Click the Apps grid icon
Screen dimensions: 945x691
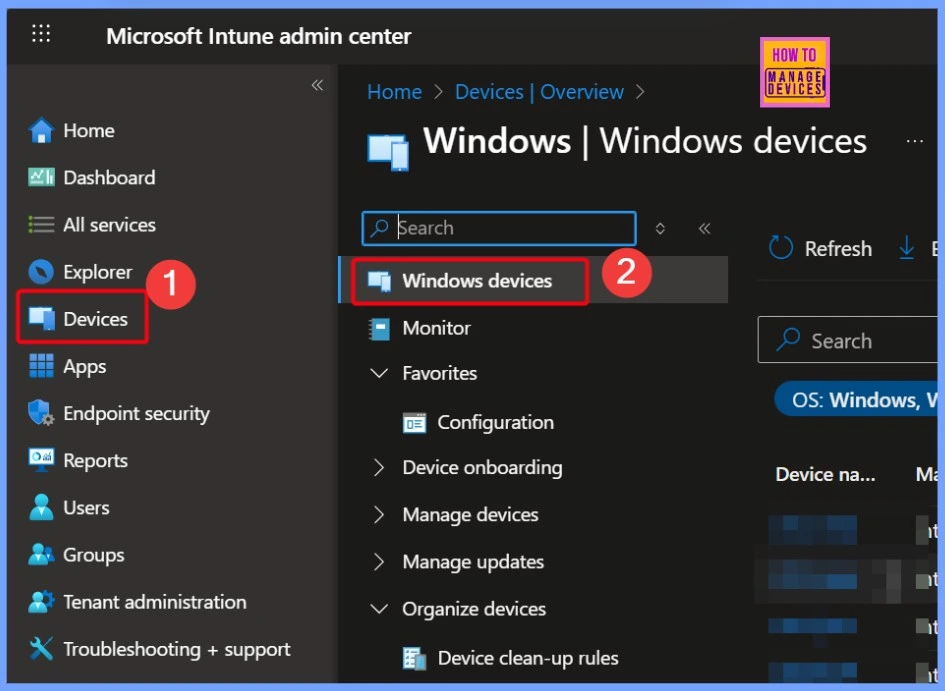point(41,366)
